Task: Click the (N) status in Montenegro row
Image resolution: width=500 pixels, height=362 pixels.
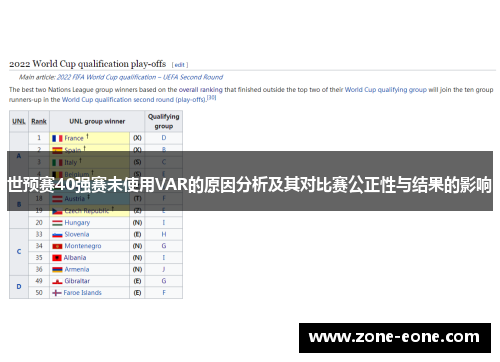Action: [x=137, y=246]
